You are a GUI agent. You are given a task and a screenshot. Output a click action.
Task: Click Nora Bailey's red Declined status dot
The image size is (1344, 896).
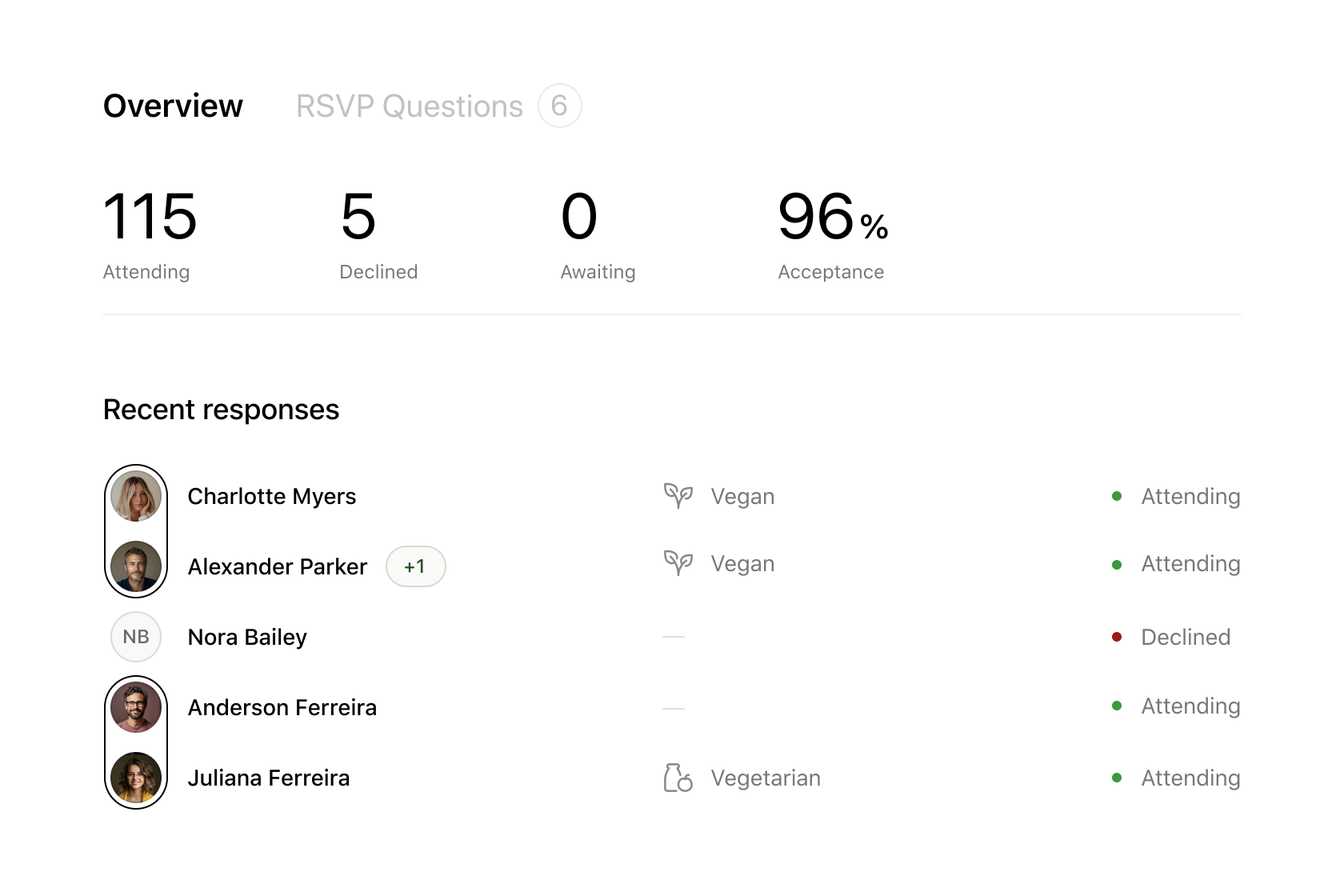pos(1117,637)
